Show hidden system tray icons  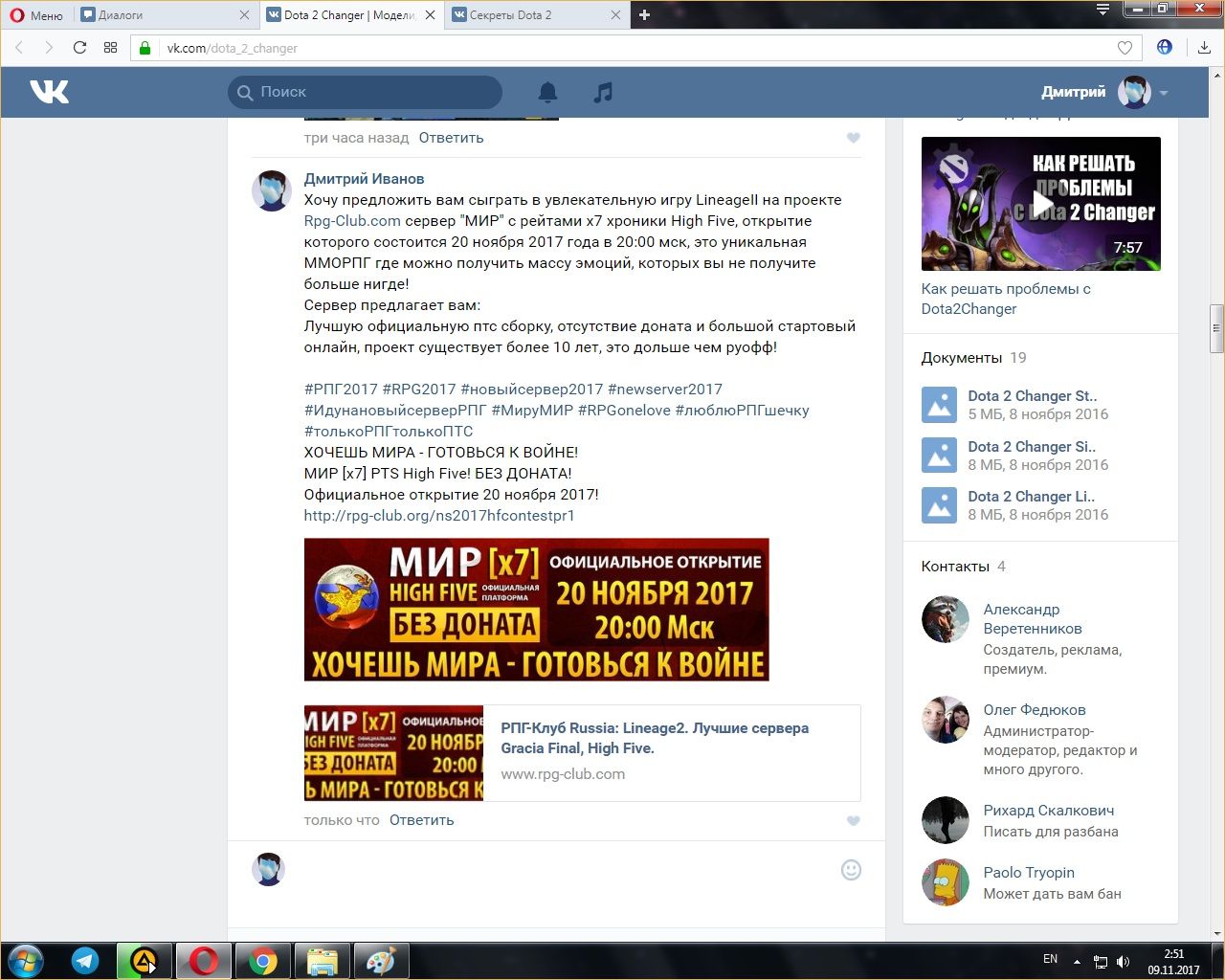[x=1077, y=962]
